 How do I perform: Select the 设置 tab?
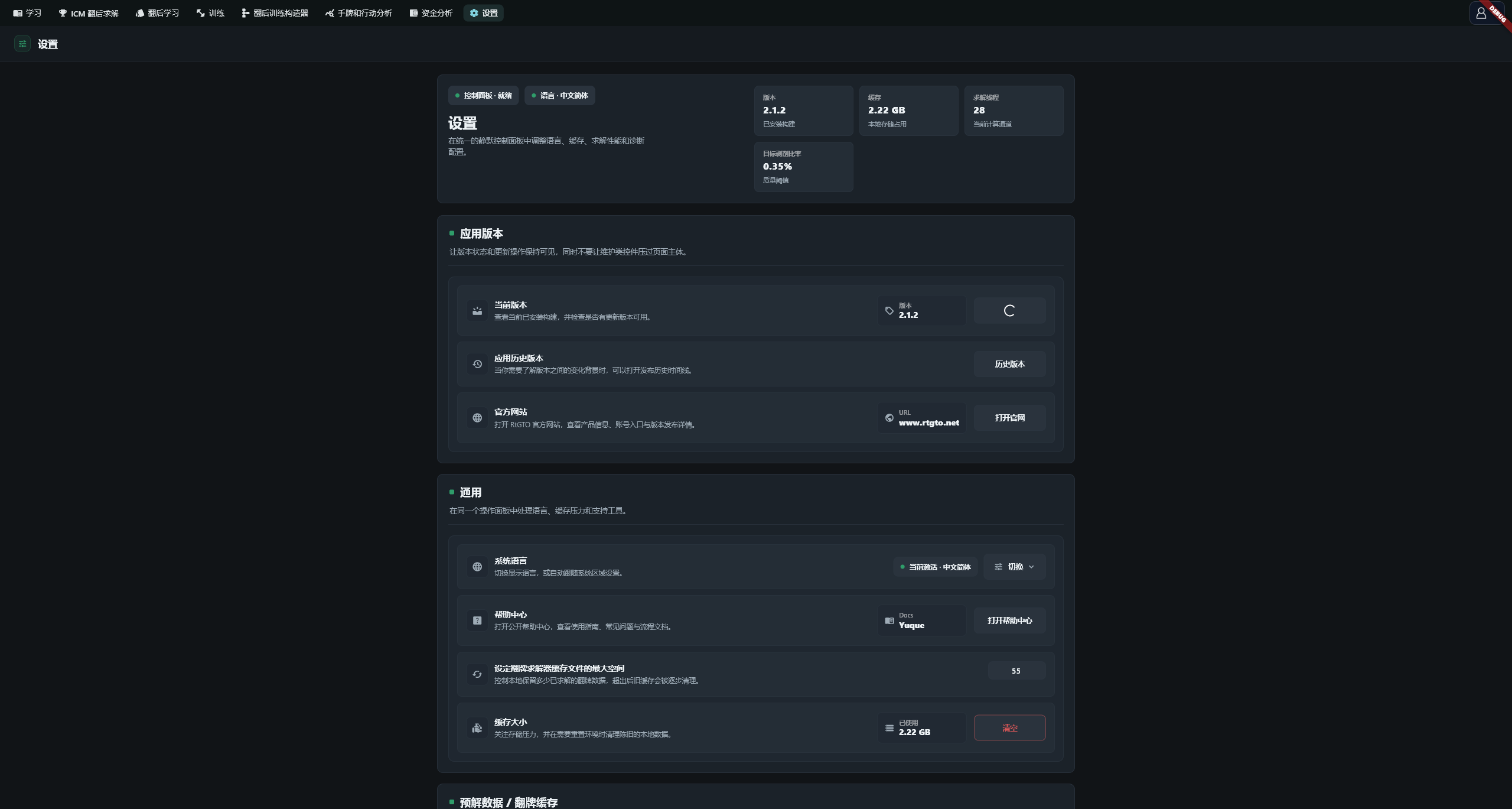tap(483, 13)
